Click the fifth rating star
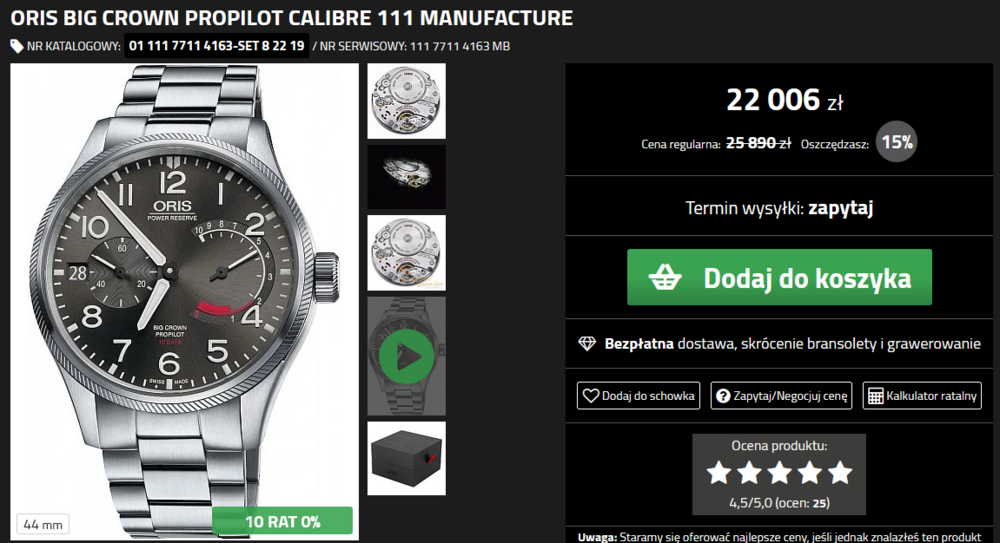The height and width of the screenshot is (543, 1000). coord(840,472)
